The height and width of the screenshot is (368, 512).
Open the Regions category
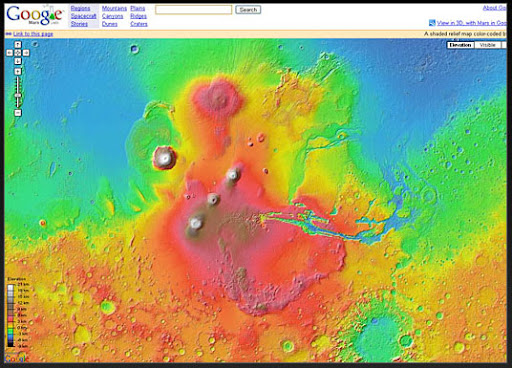pyautogui.click(x=81, y=8)
